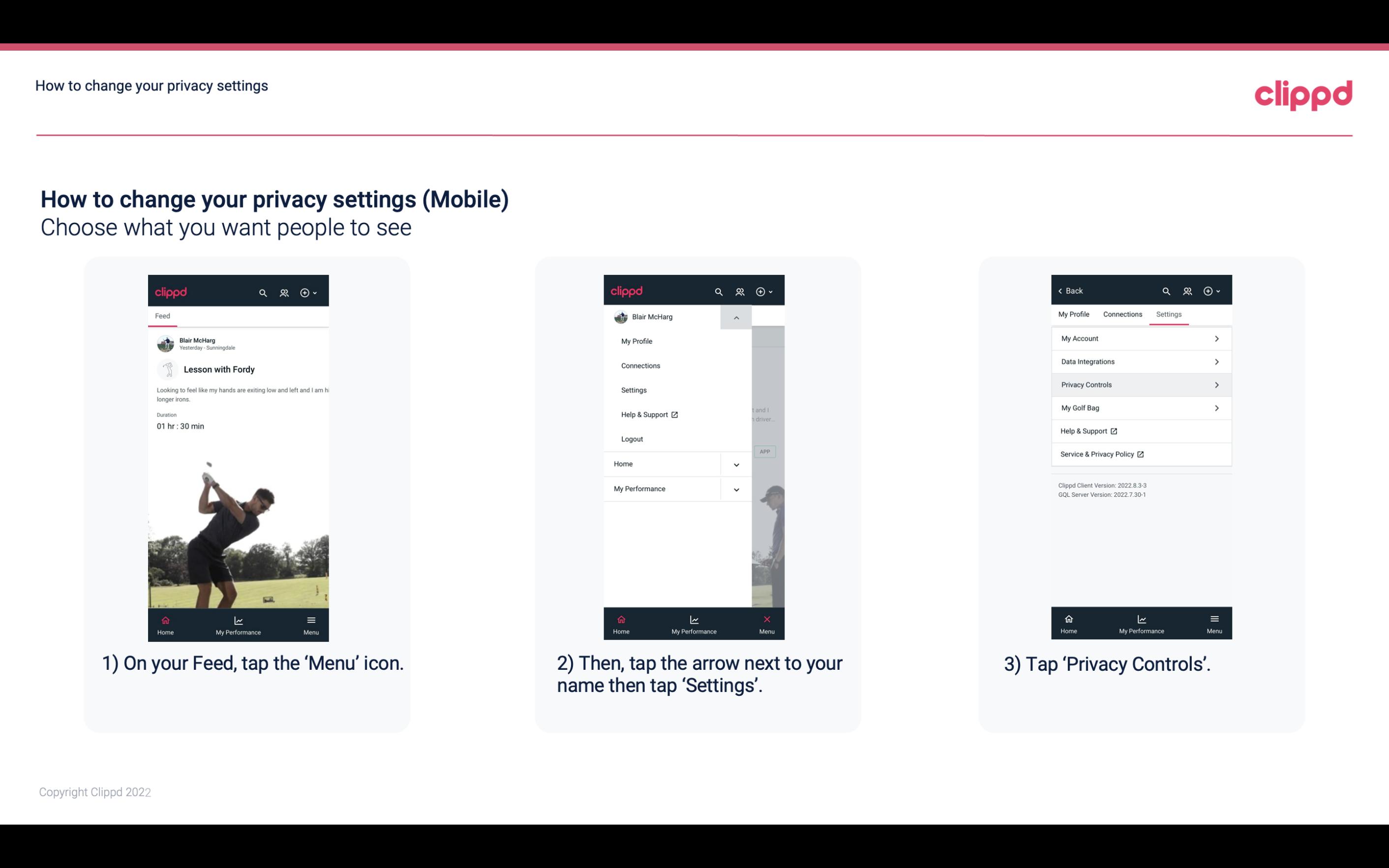Tap the Profile icon in navigation bar
This screenshot has width=1389, height=868.
pyautogui.click(x=283, y=292)
